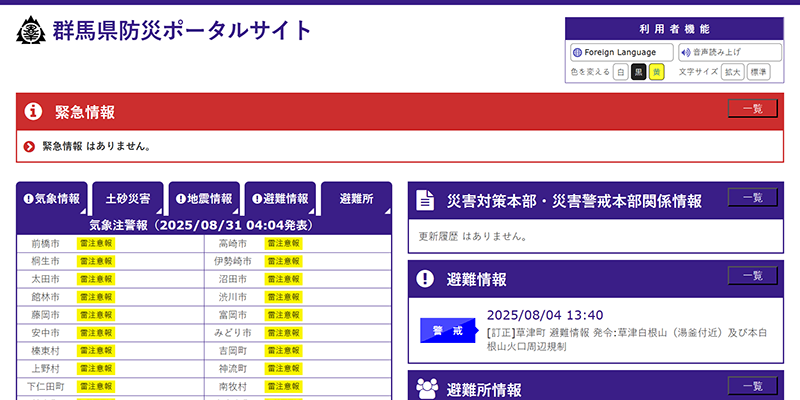Click the people icon beside 避難所情報

(x=427, y=389)
